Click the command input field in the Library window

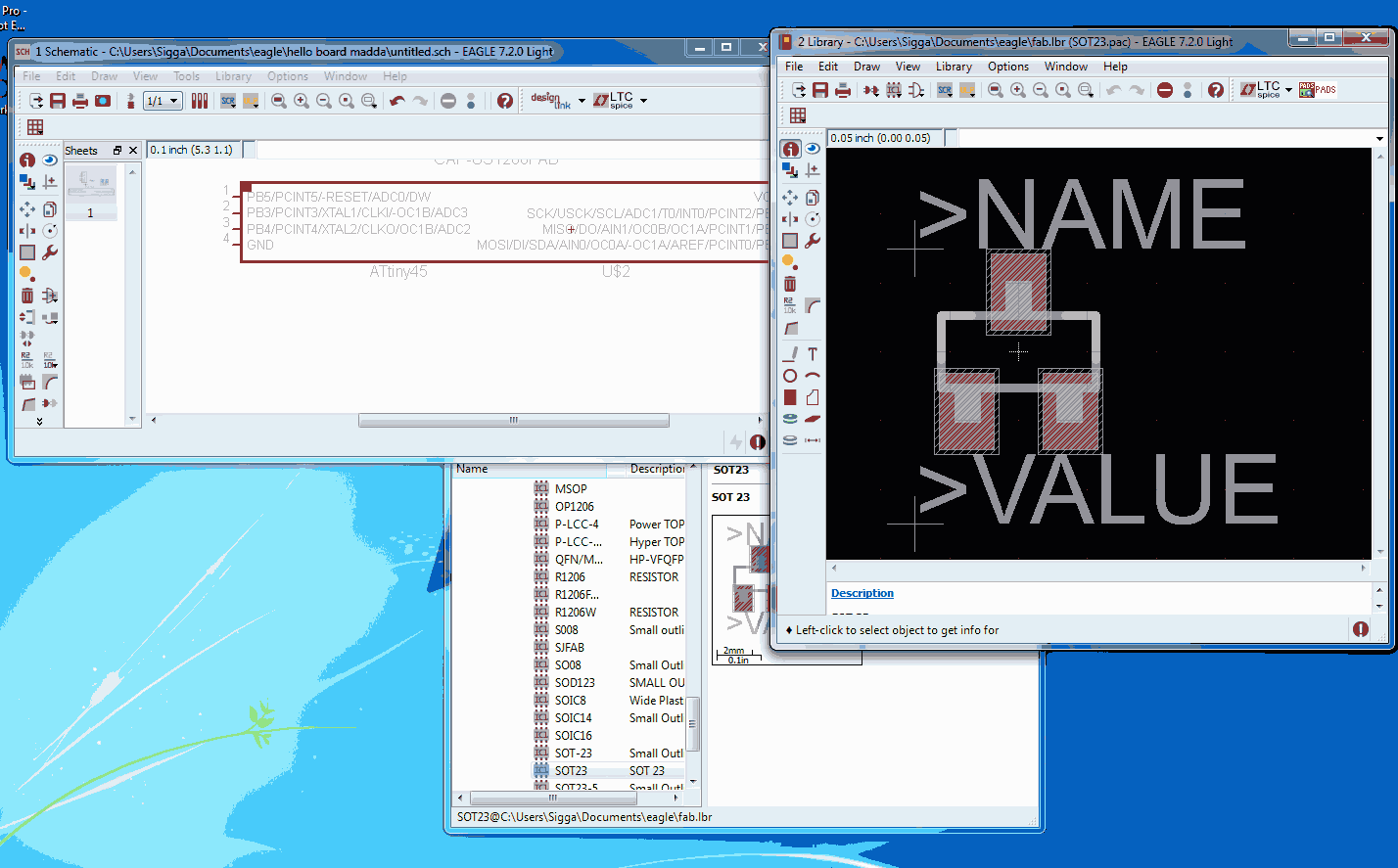tap(1165, 138)
